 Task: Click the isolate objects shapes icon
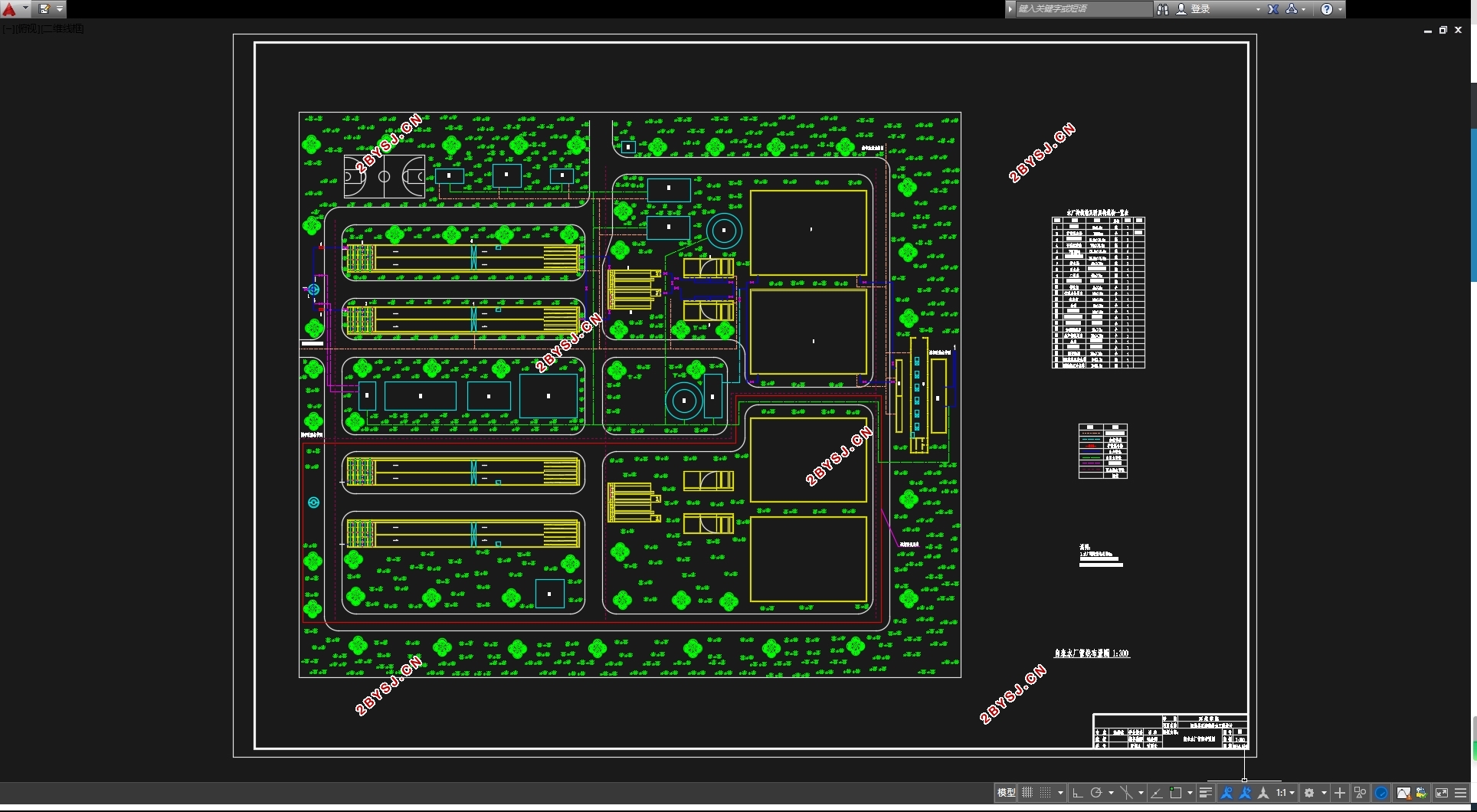pos(1360,793)
